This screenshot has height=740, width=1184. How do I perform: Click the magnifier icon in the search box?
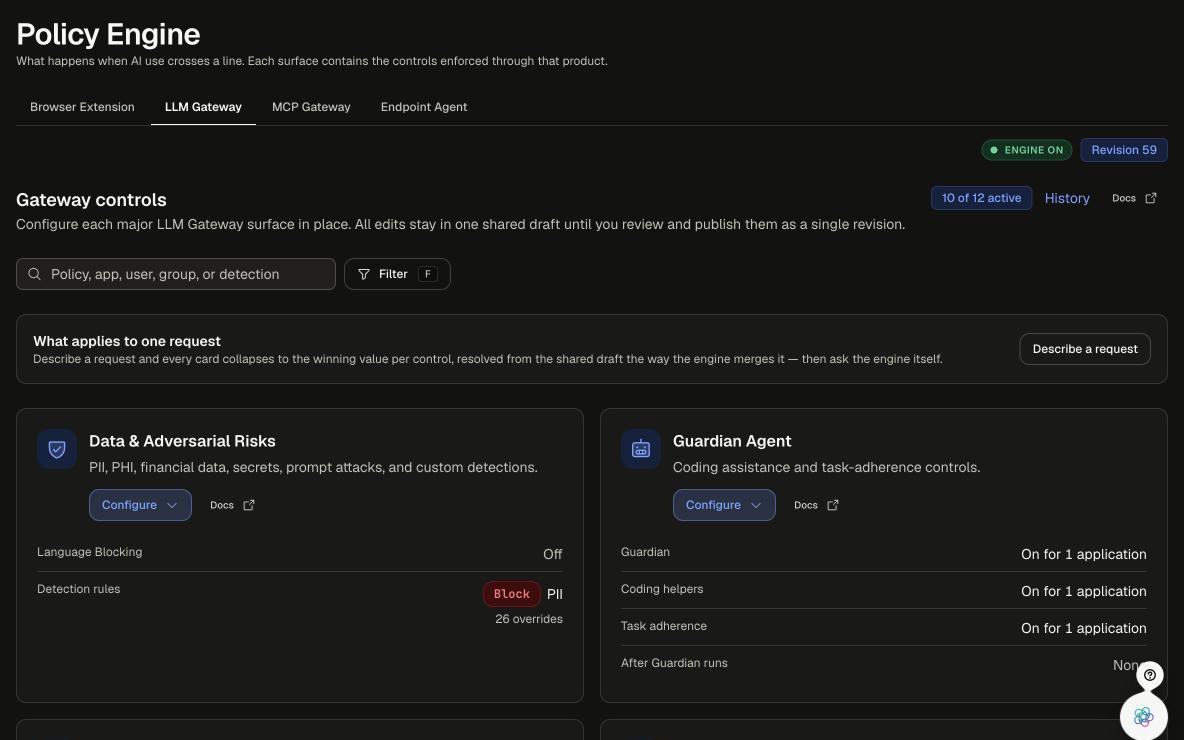tap(34, 274)
